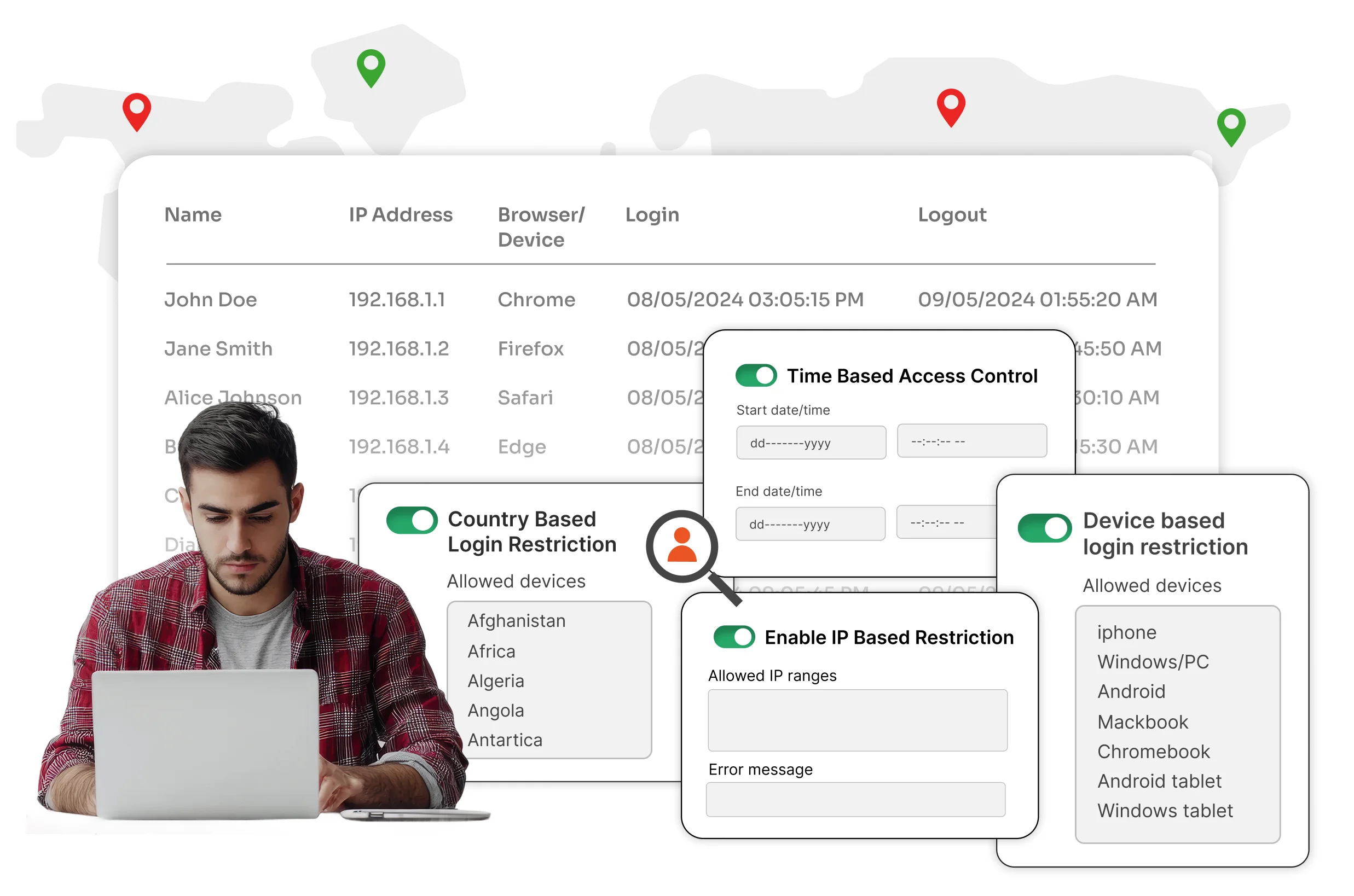Click IP address 192.168.1.1
Image resolution: width=1354 pixels, height=896 pixels.
[x=397, y=299]
